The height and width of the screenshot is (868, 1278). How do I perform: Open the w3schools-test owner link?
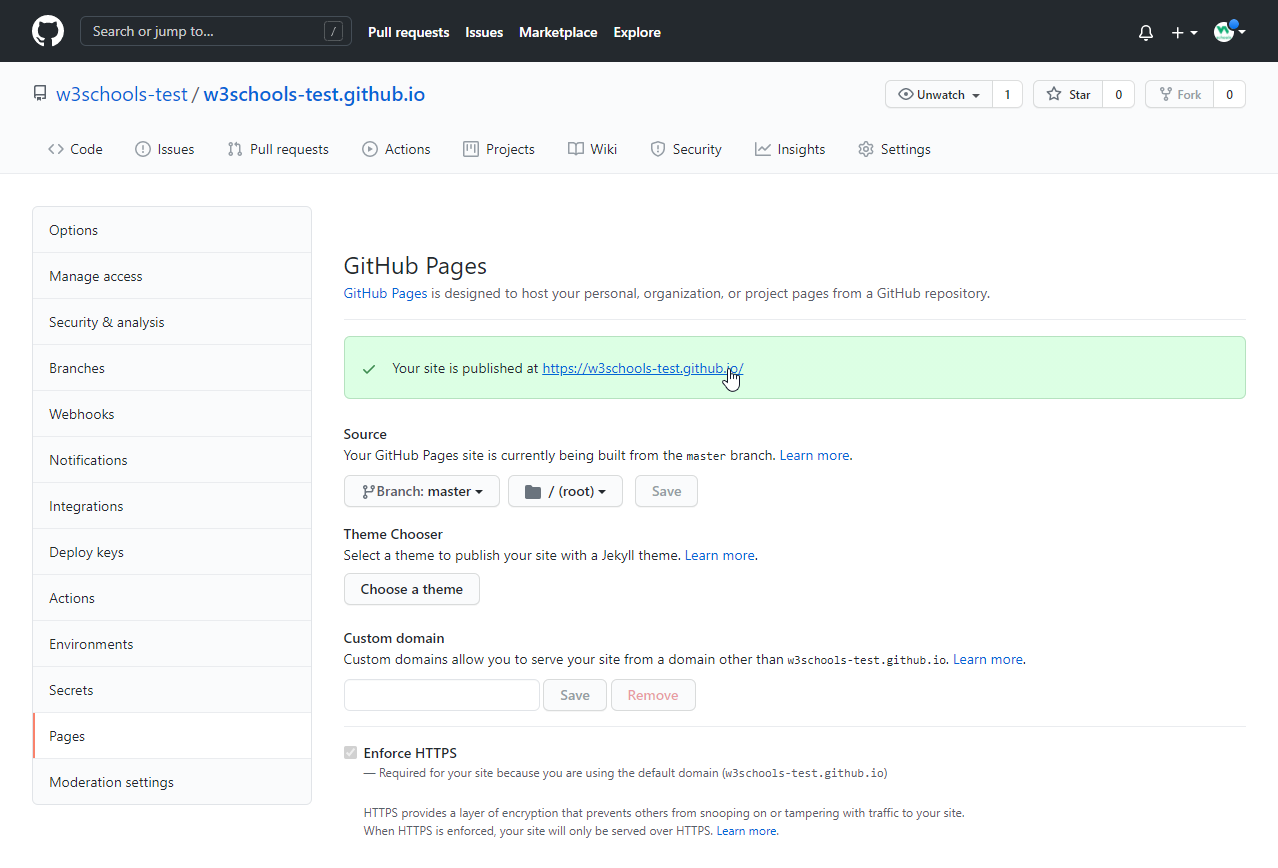pos(122,94)
